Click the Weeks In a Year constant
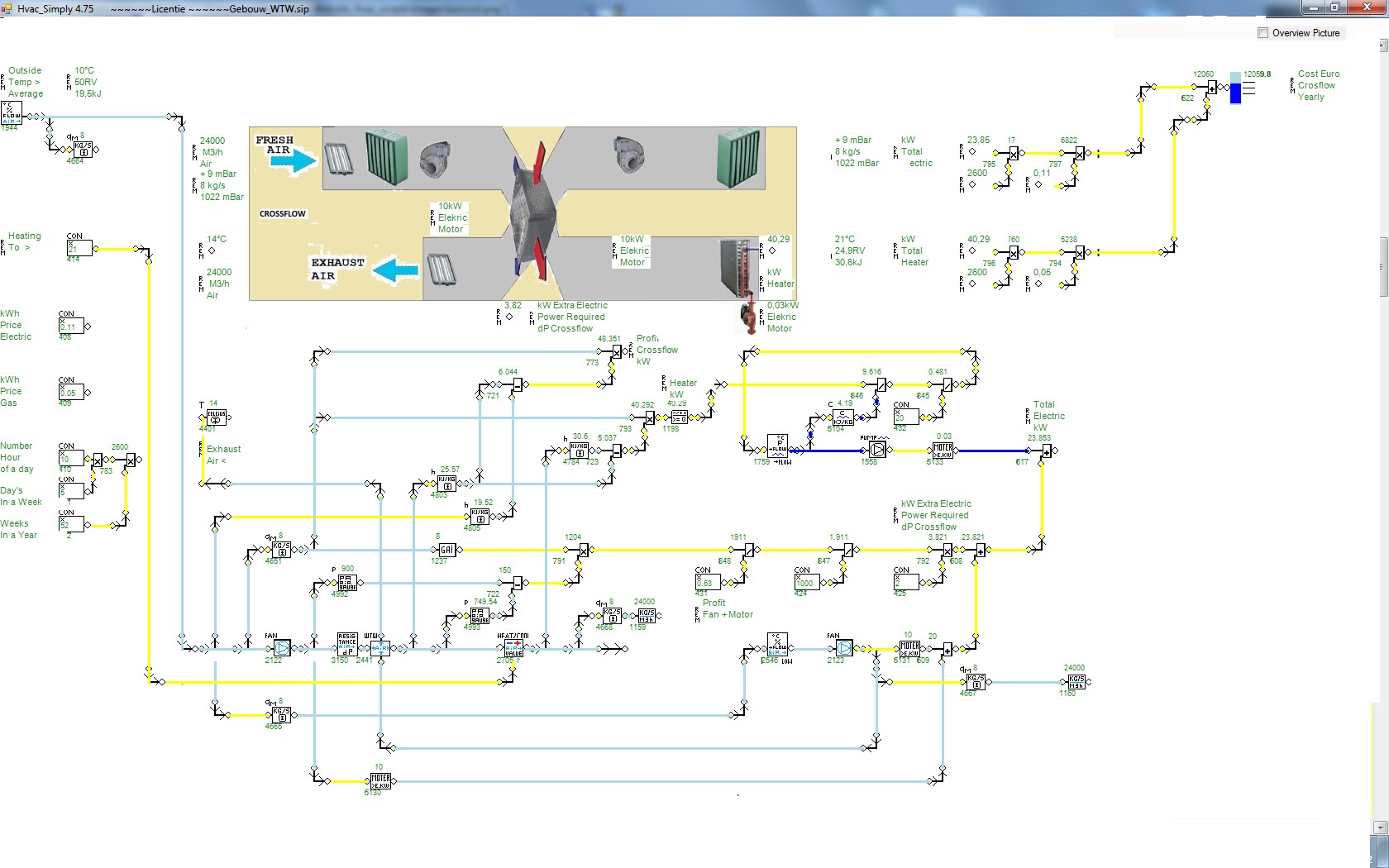The image size is (1389, 868). (x=71, y=524)
